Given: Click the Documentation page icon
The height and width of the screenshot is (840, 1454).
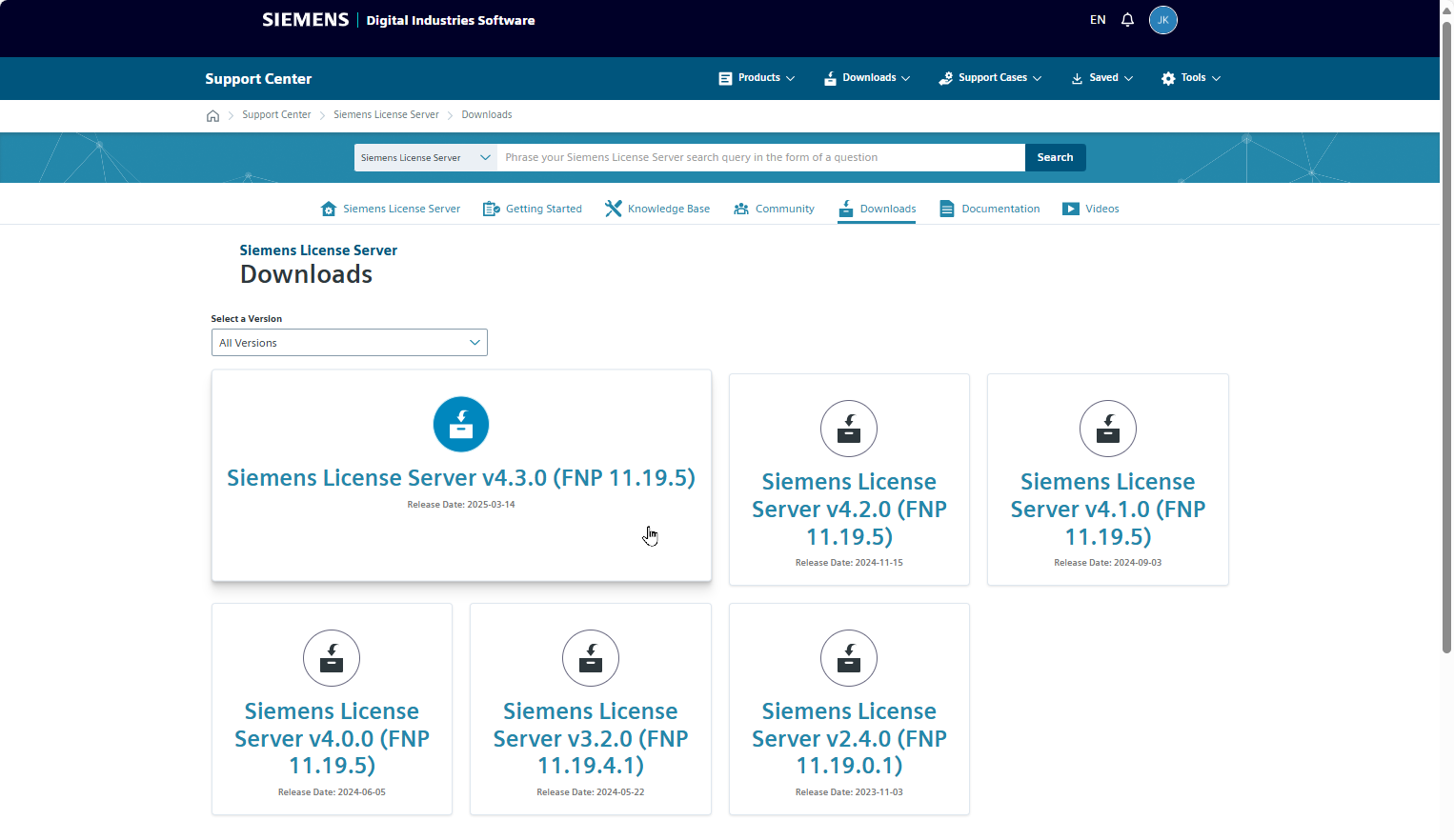Looking at the screenshot, I should (x=947, y=209).
